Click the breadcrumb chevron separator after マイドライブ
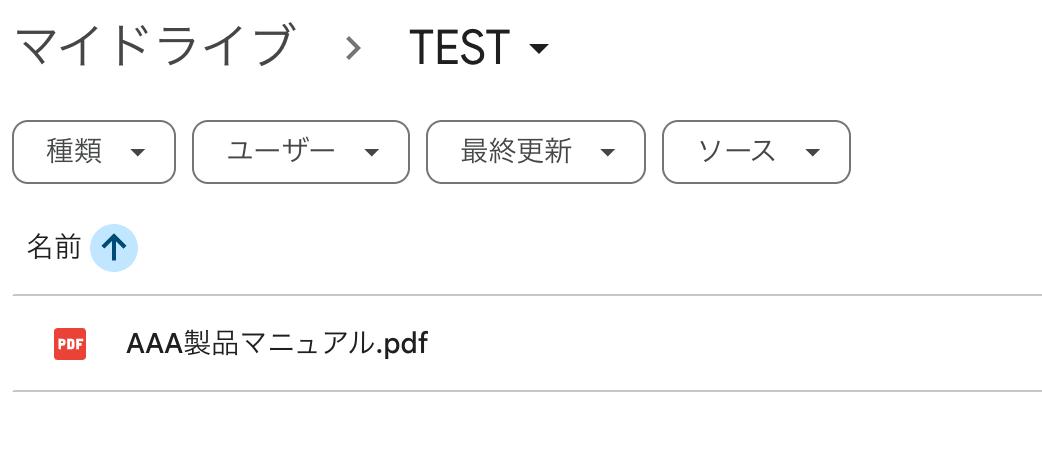The height and width of the screenshot is (450, 1042). click(352, 47)
